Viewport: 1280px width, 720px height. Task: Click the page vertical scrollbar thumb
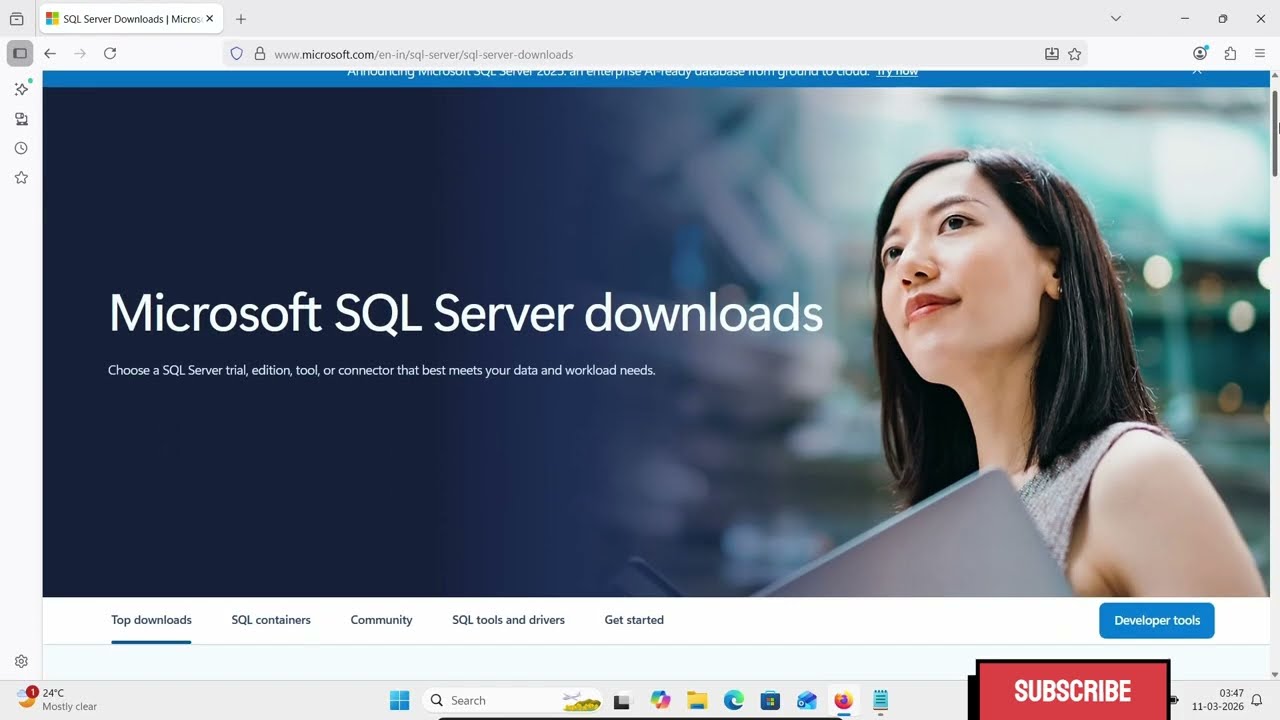pyautogui.click(x=1274, y=134)
